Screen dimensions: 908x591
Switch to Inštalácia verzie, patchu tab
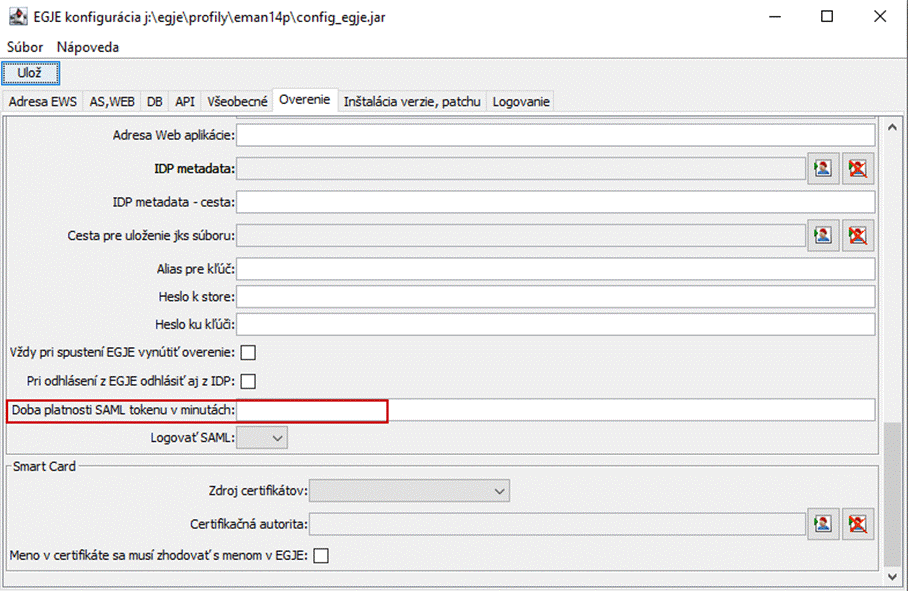pyautogui.click(x=412, y=101)
